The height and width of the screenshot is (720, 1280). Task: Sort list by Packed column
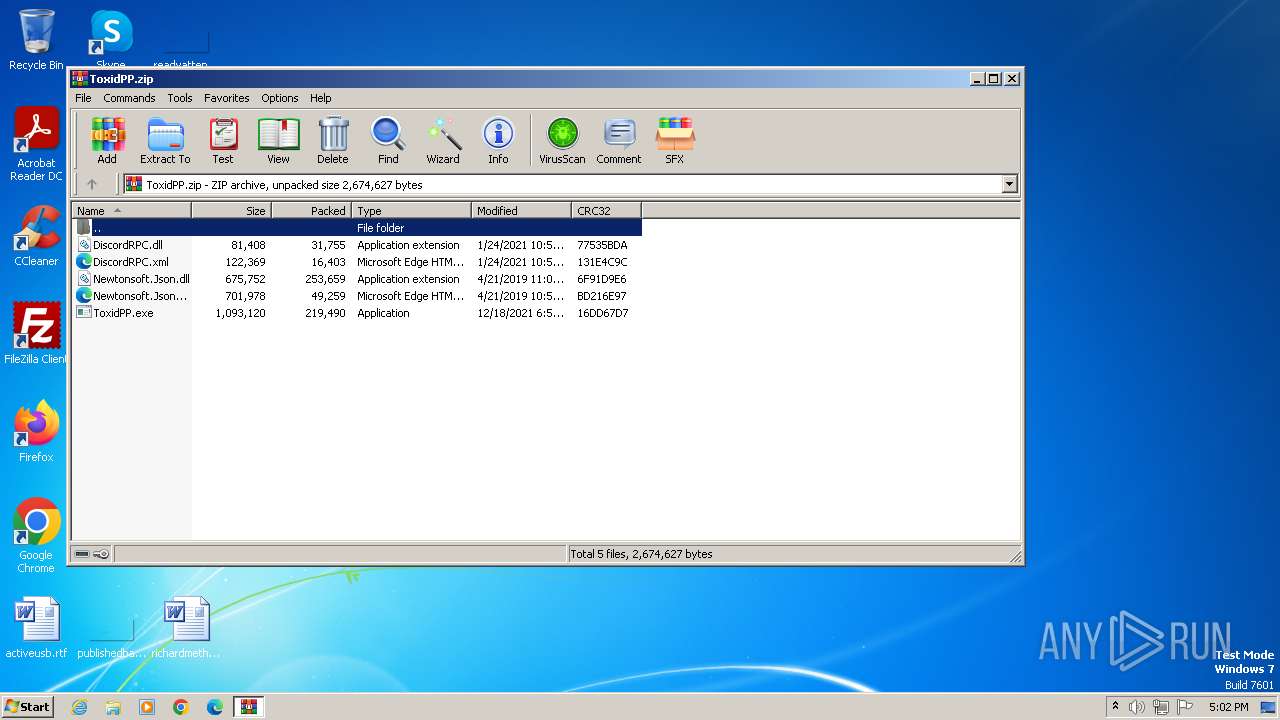tap(311, 210)
